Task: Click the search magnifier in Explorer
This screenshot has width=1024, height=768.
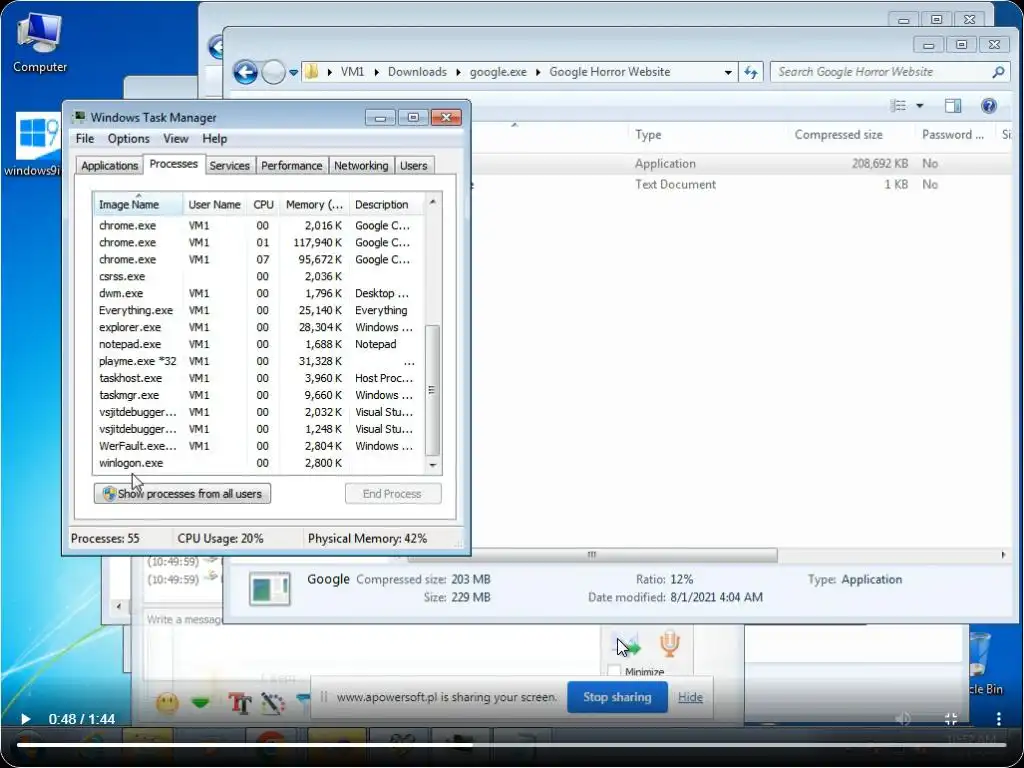Action: pyautogui.click(x=998, y=72)
